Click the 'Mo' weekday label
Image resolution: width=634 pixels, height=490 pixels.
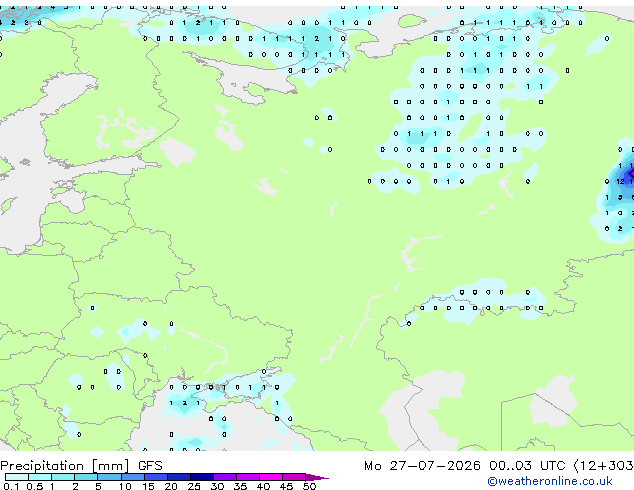pyautogui.click(x=372, y=466)
